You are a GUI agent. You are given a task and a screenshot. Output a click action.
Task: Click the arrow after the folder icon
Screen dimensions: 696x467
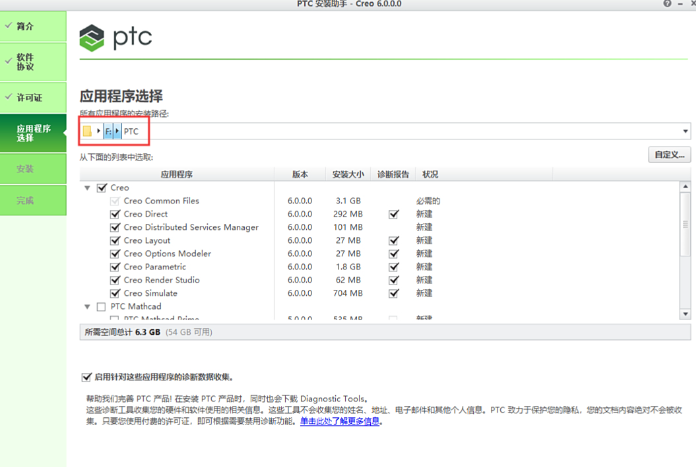click(98, 131)
